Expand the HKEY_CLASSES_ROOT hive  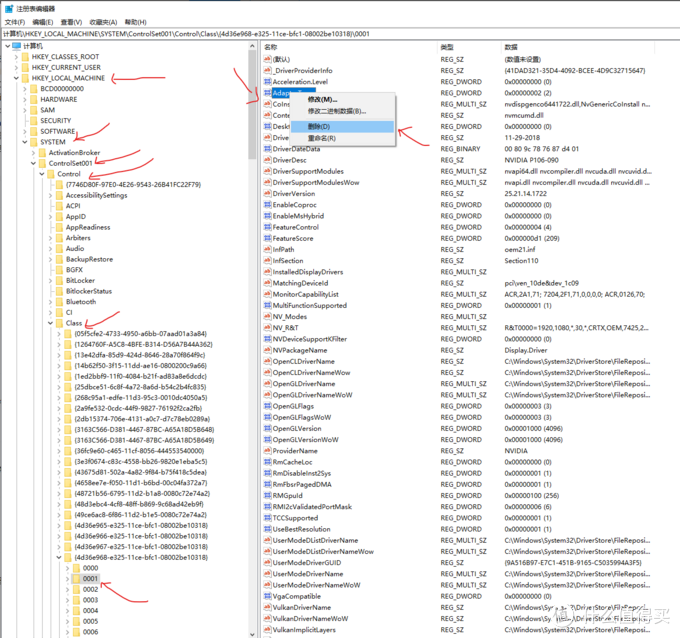[16, 57]
